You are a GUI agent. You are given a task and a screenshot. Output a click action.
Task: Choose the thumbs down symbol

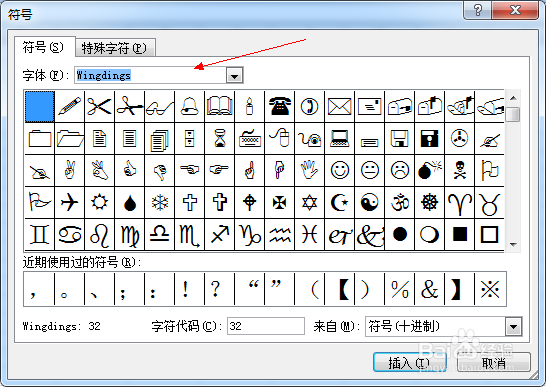point(159,170)
